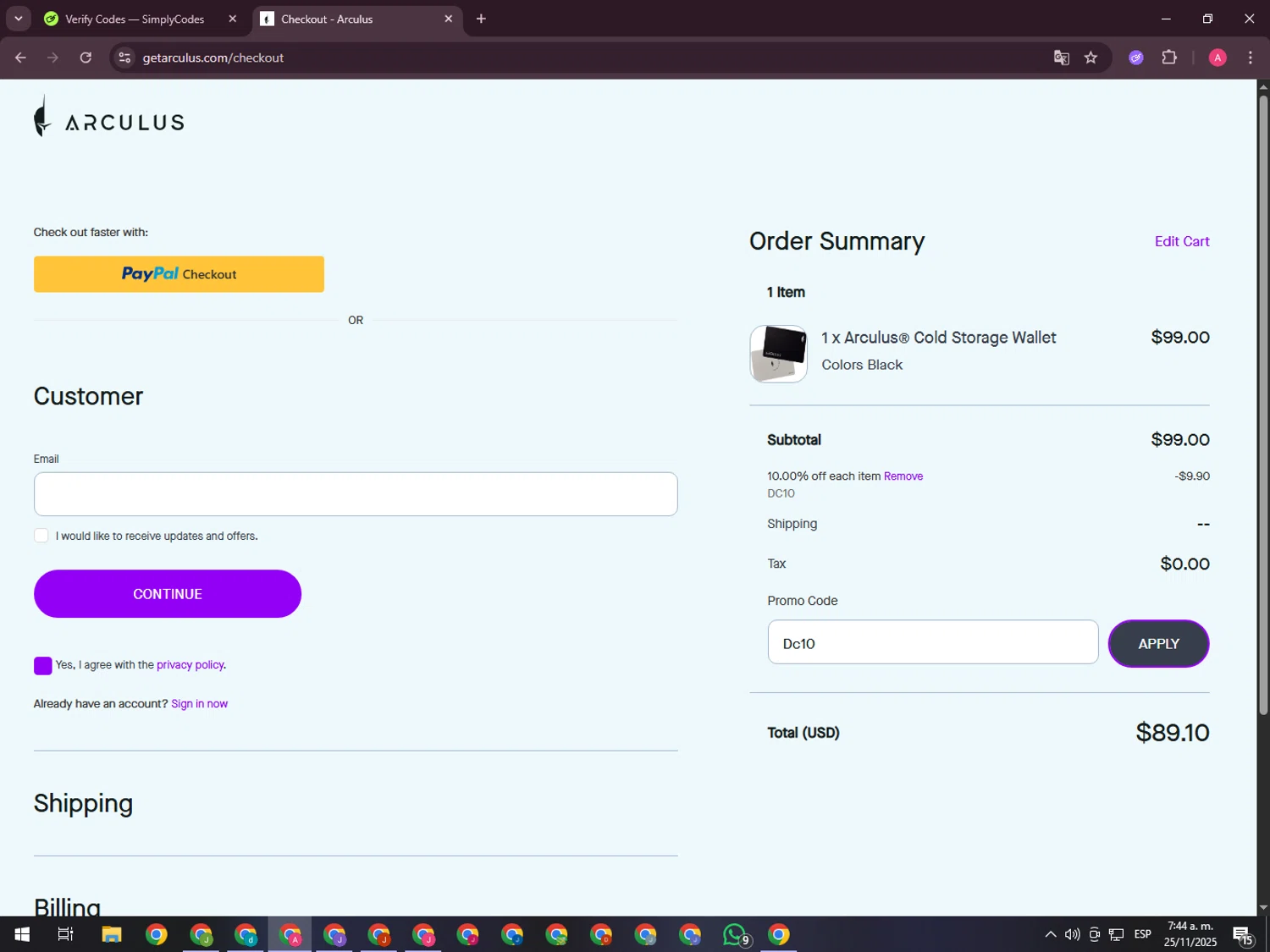
Task: Open the Chrome profile avatar
Action: tap(1218, 58)
